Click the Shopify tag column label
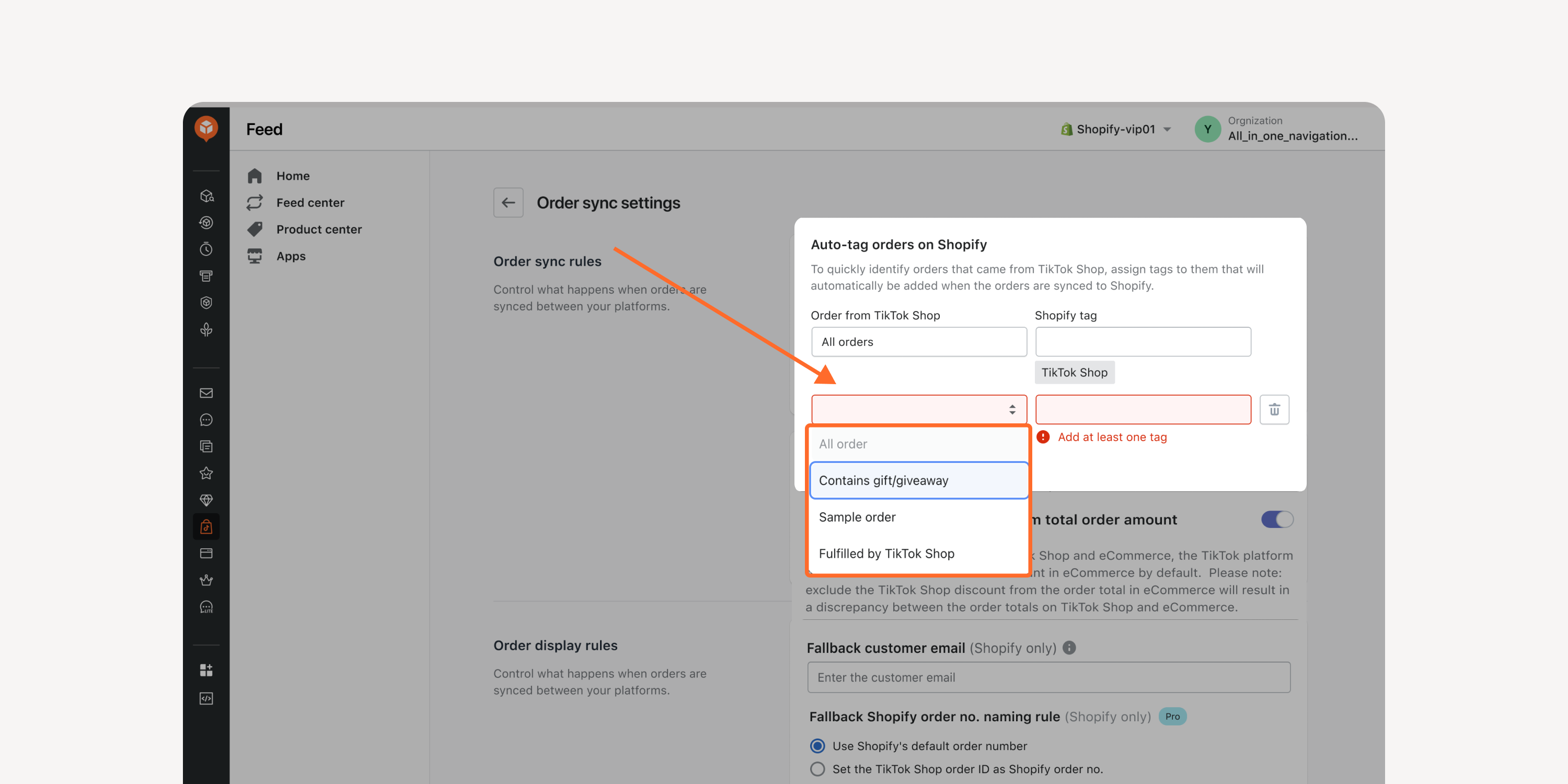The height and width of the screenshot is (784, 1568). pos(1065,315)
